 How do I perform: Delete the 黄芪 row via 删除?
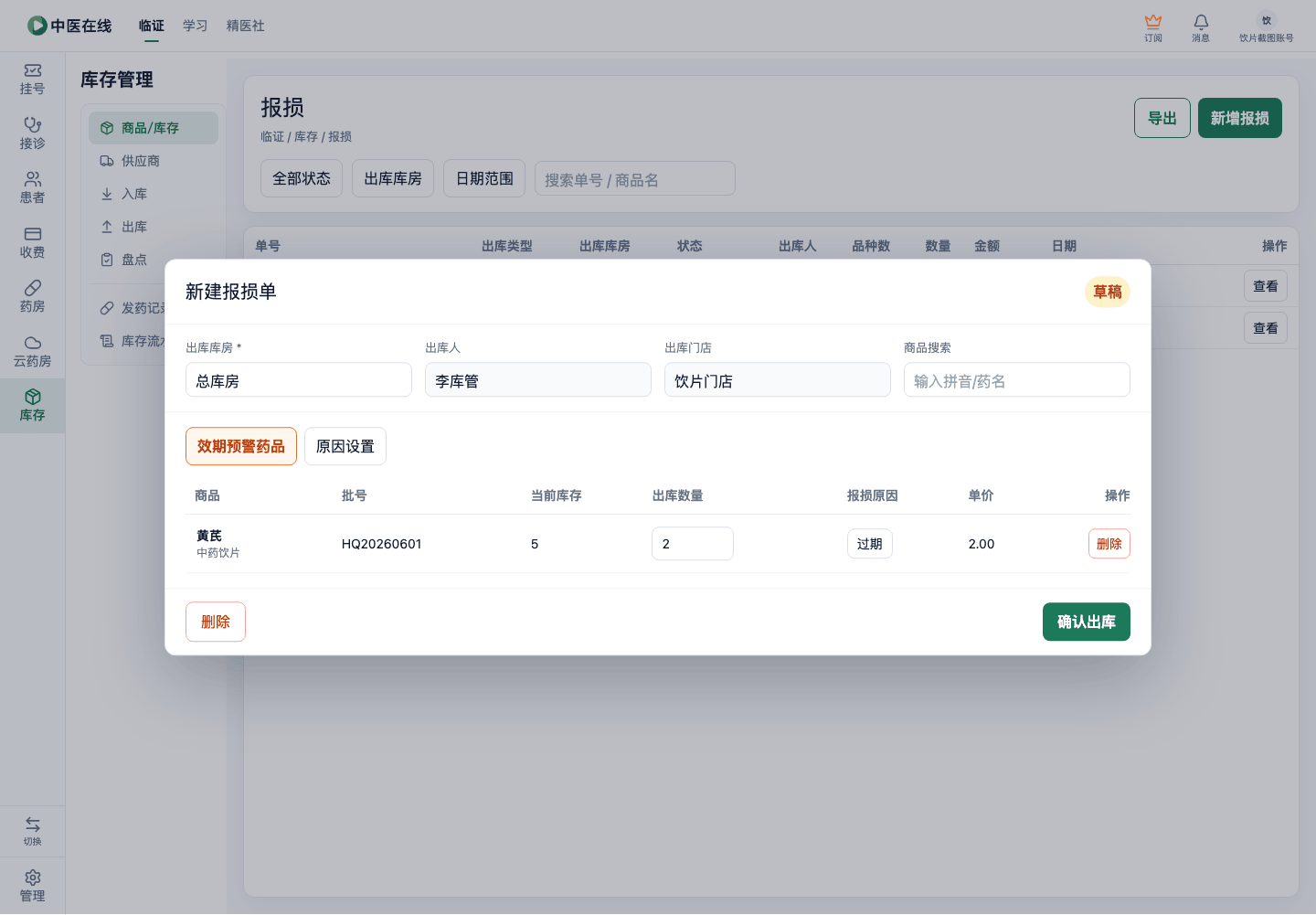(x=1109, y=544)
